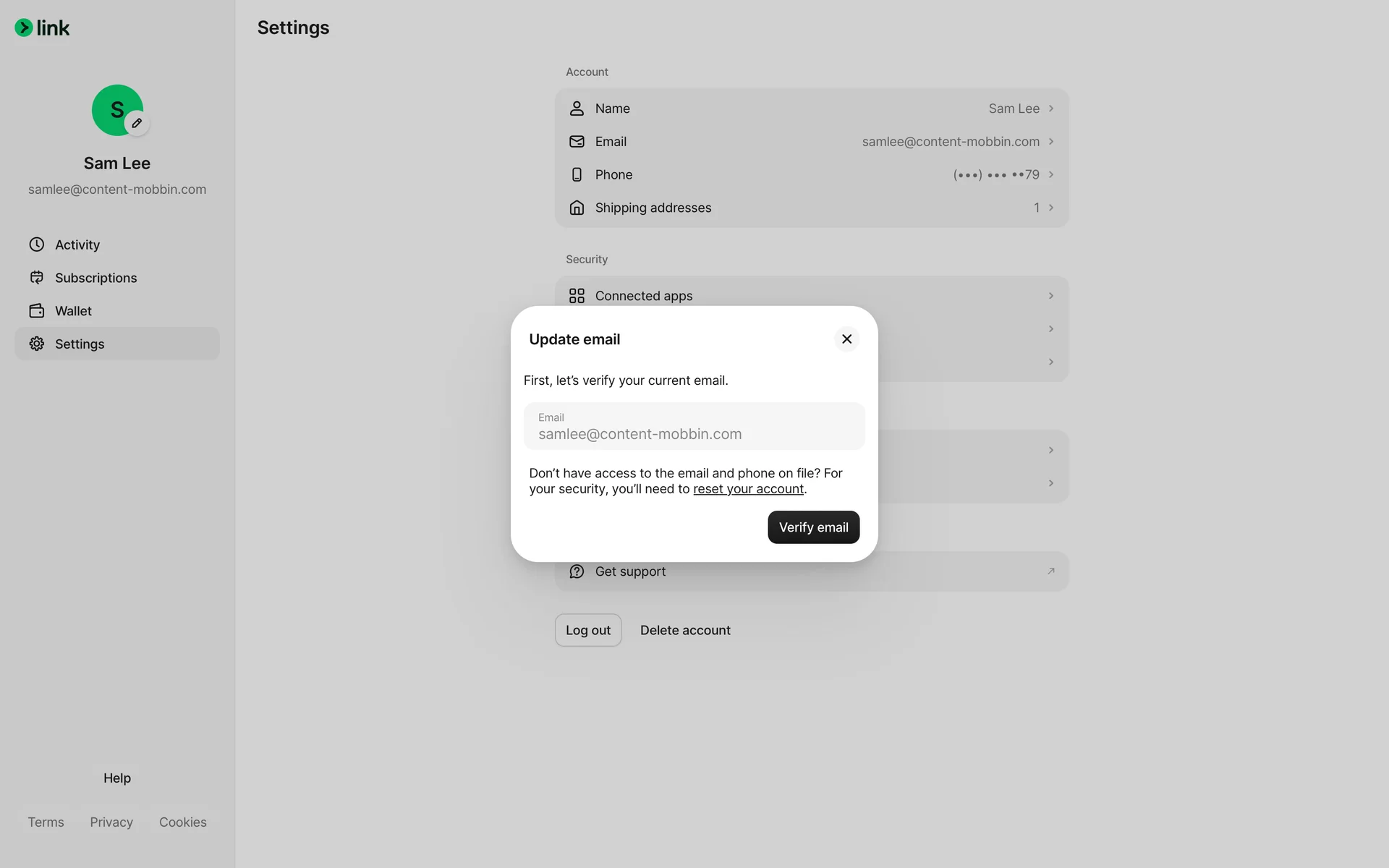Click the envelope icon beside Email
This screenshot has height=868, width=1389.
click(x=577, y=142)
